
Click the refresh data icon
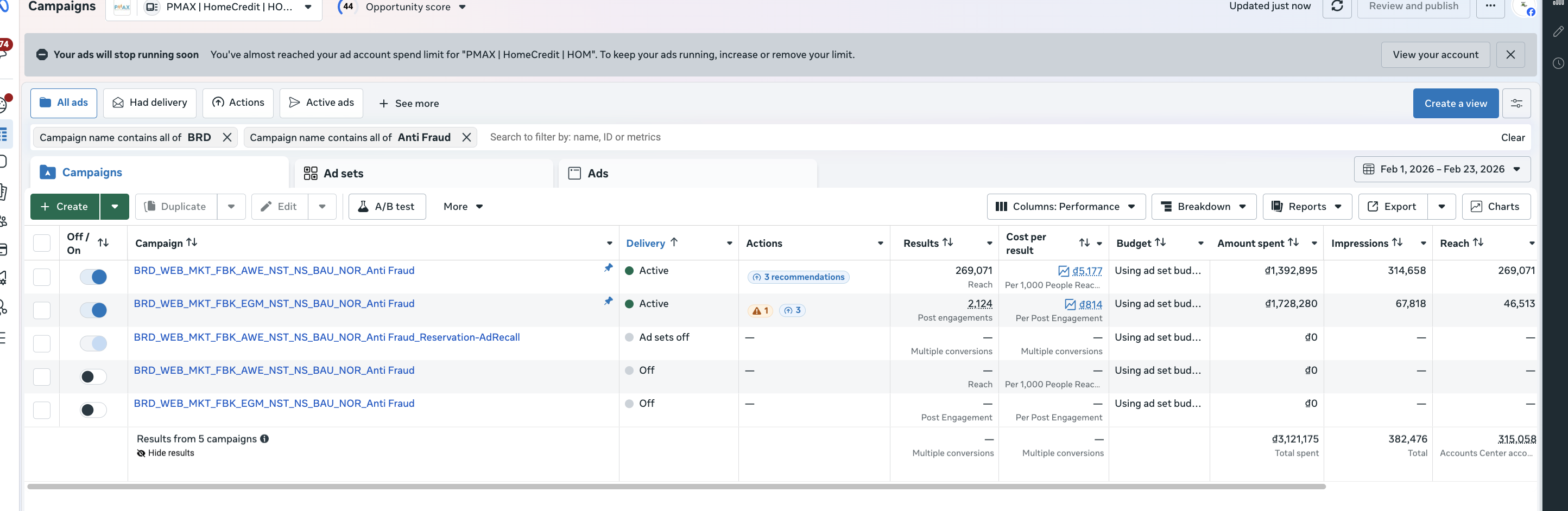coord(1337,7)
